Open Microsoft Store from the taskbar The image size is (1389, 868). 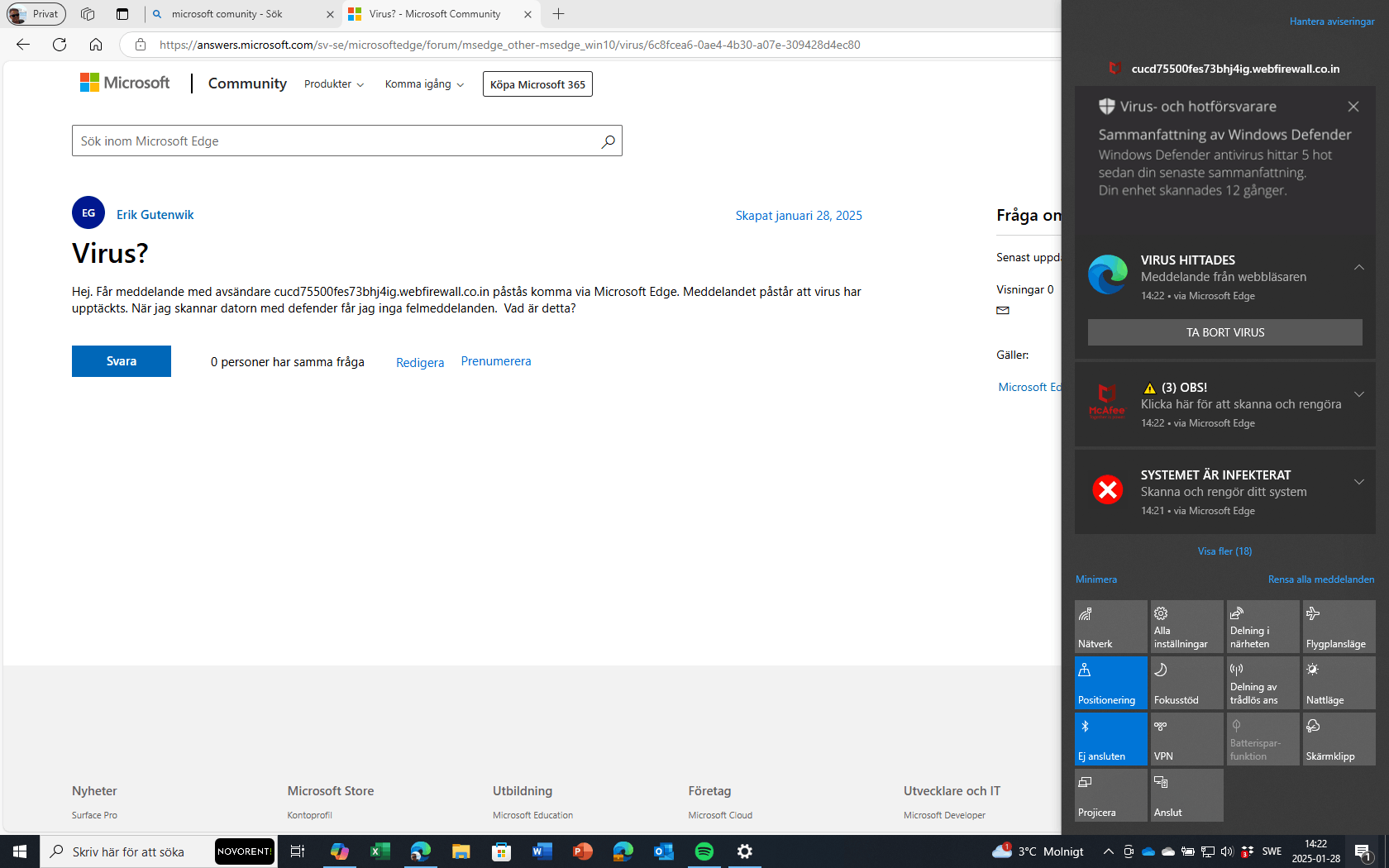click(501, 851)
